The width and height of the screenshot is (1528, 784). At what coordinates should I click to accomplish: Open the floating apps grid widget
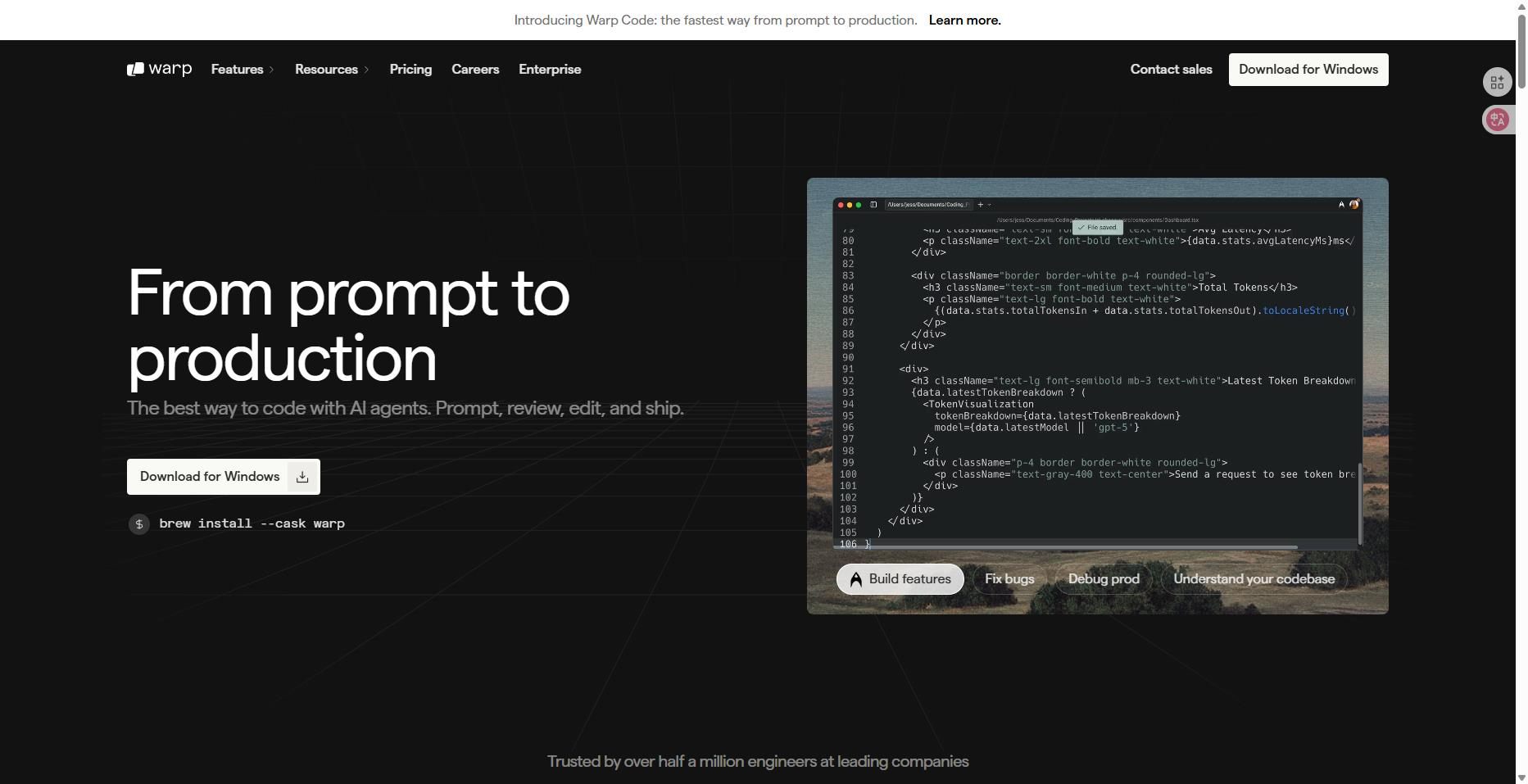click(x=1497, y=83)
